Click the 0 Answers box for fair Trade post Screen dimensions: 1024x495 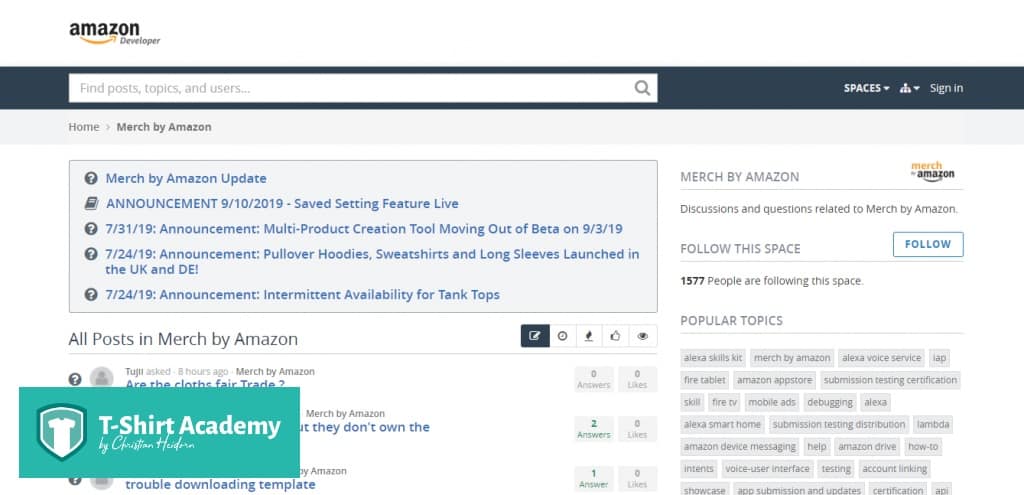pyautogui.click(x=594, y=379)
